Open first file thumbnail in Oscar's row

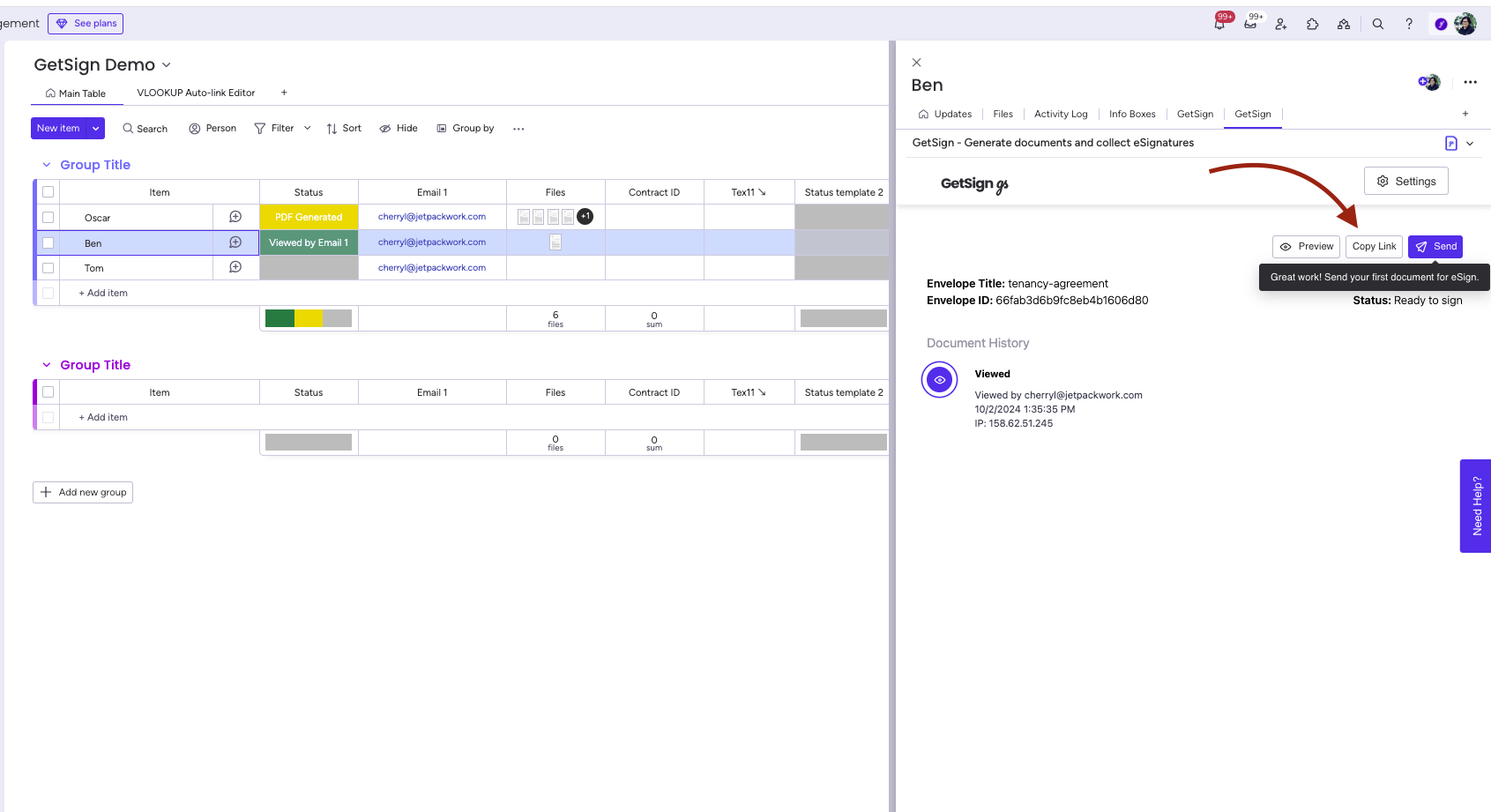click(524, 217)
